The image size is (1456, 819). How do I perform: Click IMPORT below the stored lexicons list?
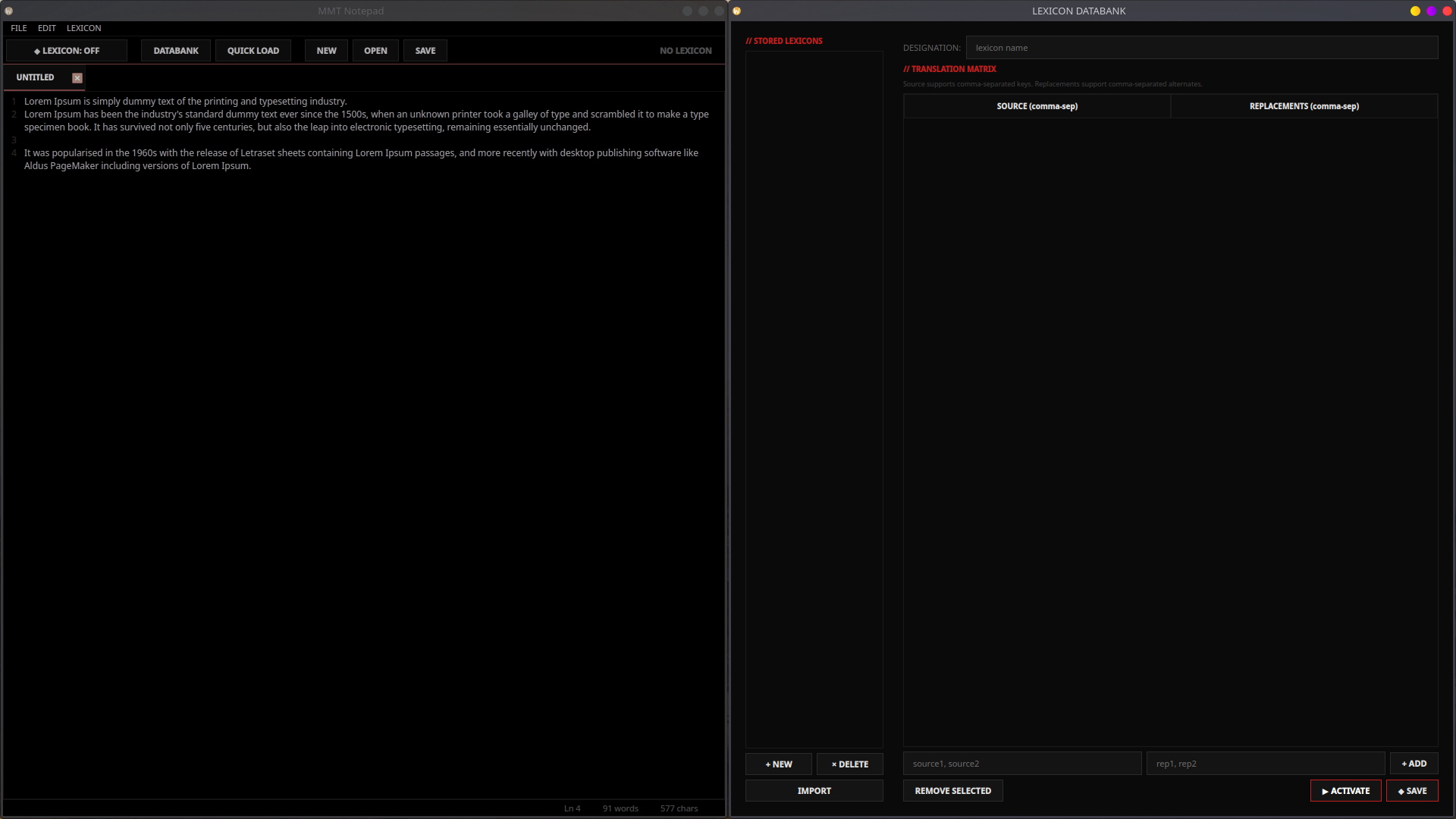click(814, 790)
